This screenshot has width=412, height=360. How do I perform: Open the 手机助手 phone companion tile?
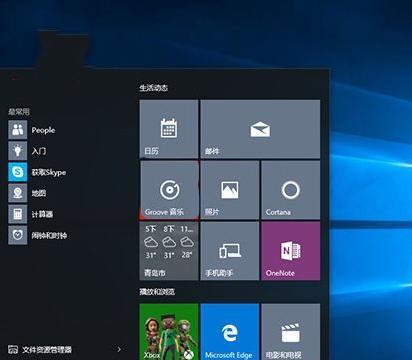230,251
